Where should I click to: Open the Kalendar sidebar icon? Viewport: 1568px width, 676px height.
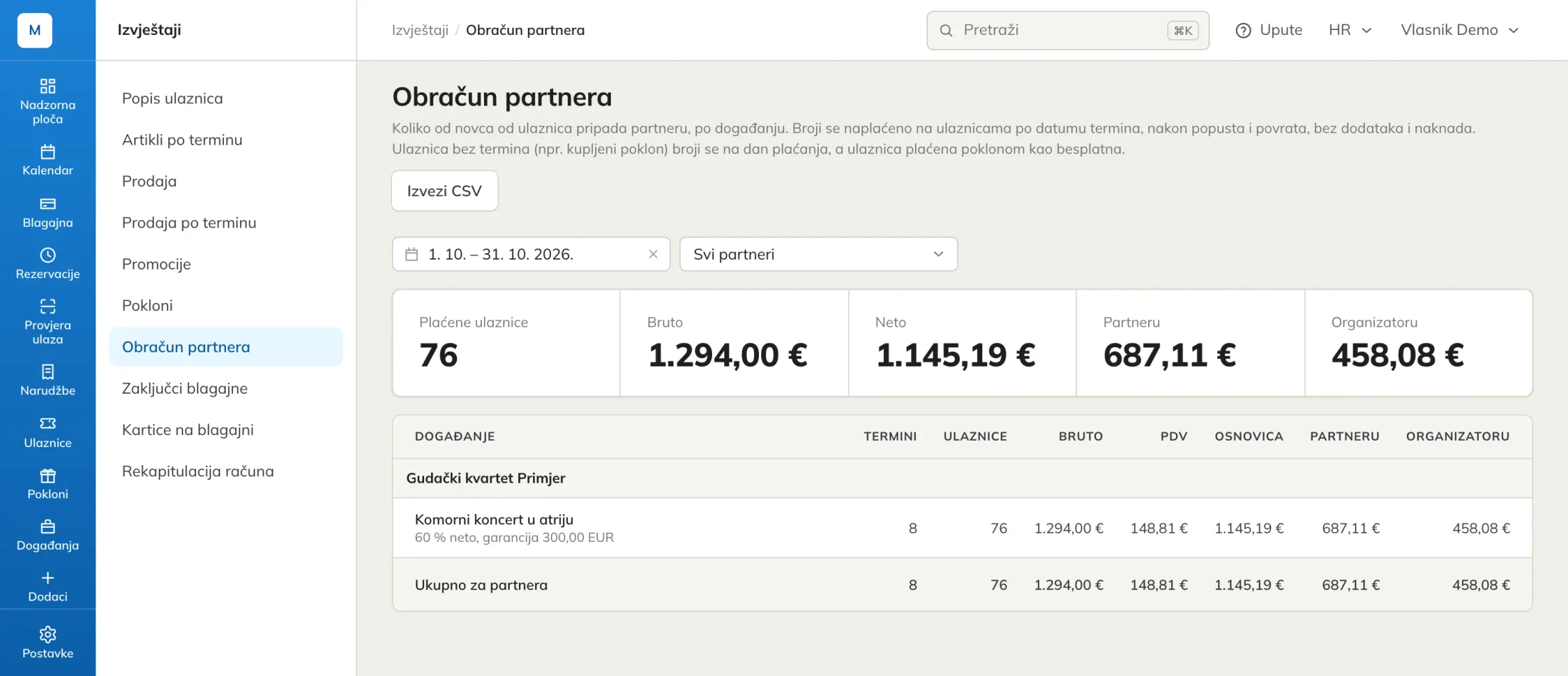coord(48,152)
